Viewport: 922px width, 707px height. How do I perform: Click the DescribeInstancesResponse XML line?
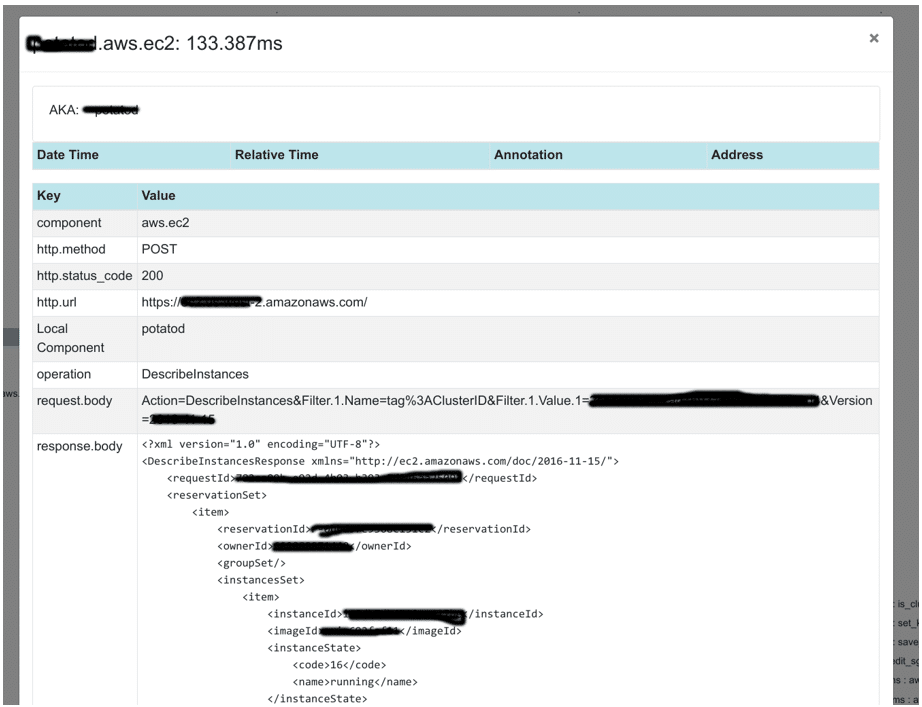[x=380, y=461]
